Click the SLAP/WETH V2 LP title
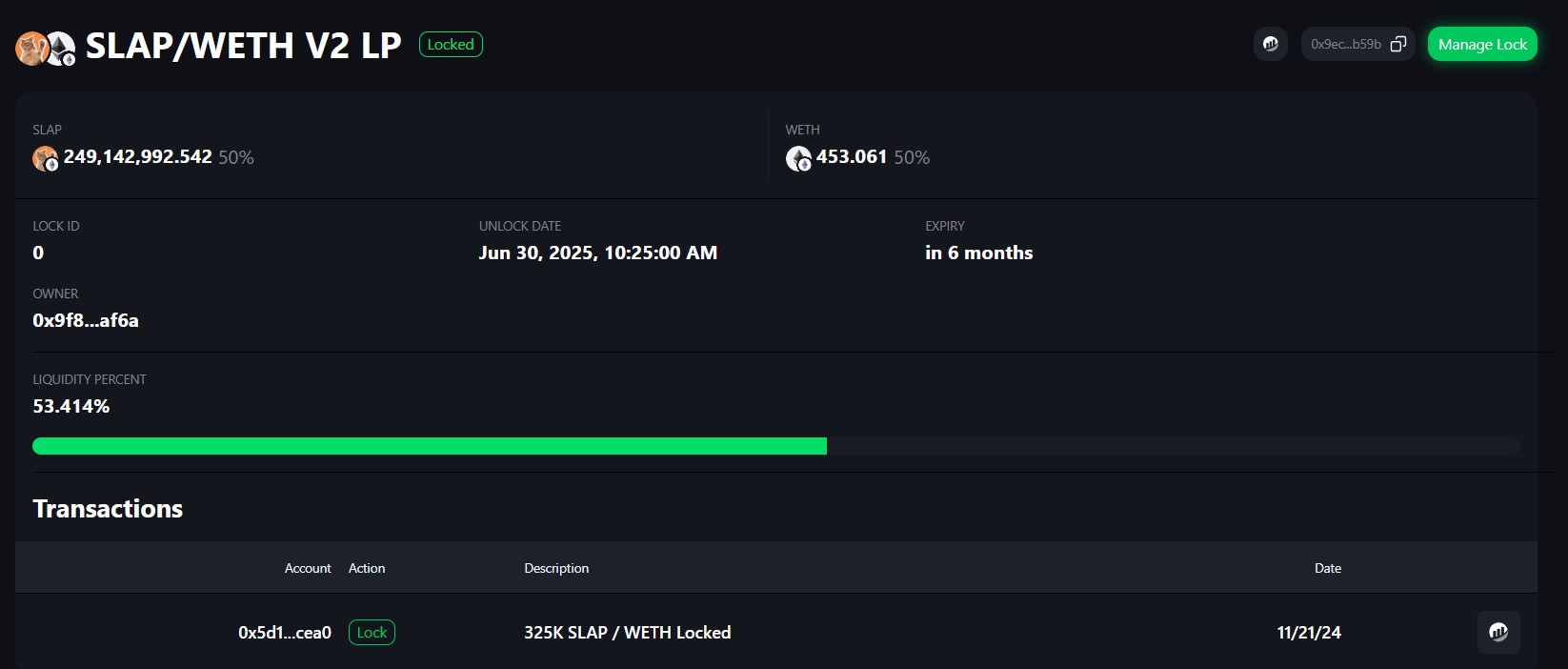This screenshot has width=1568, height=669. [244, 46]
